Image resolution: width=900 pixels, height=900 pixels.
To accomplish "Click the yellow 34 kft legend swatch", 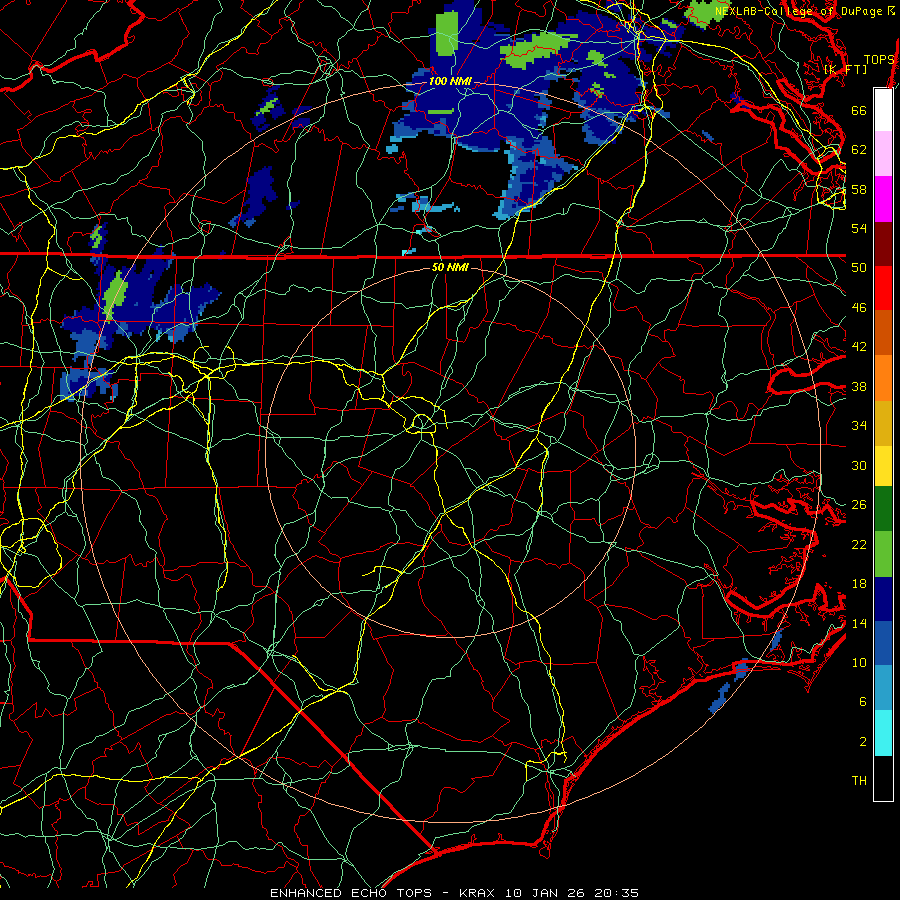I will tap(883, 466).
